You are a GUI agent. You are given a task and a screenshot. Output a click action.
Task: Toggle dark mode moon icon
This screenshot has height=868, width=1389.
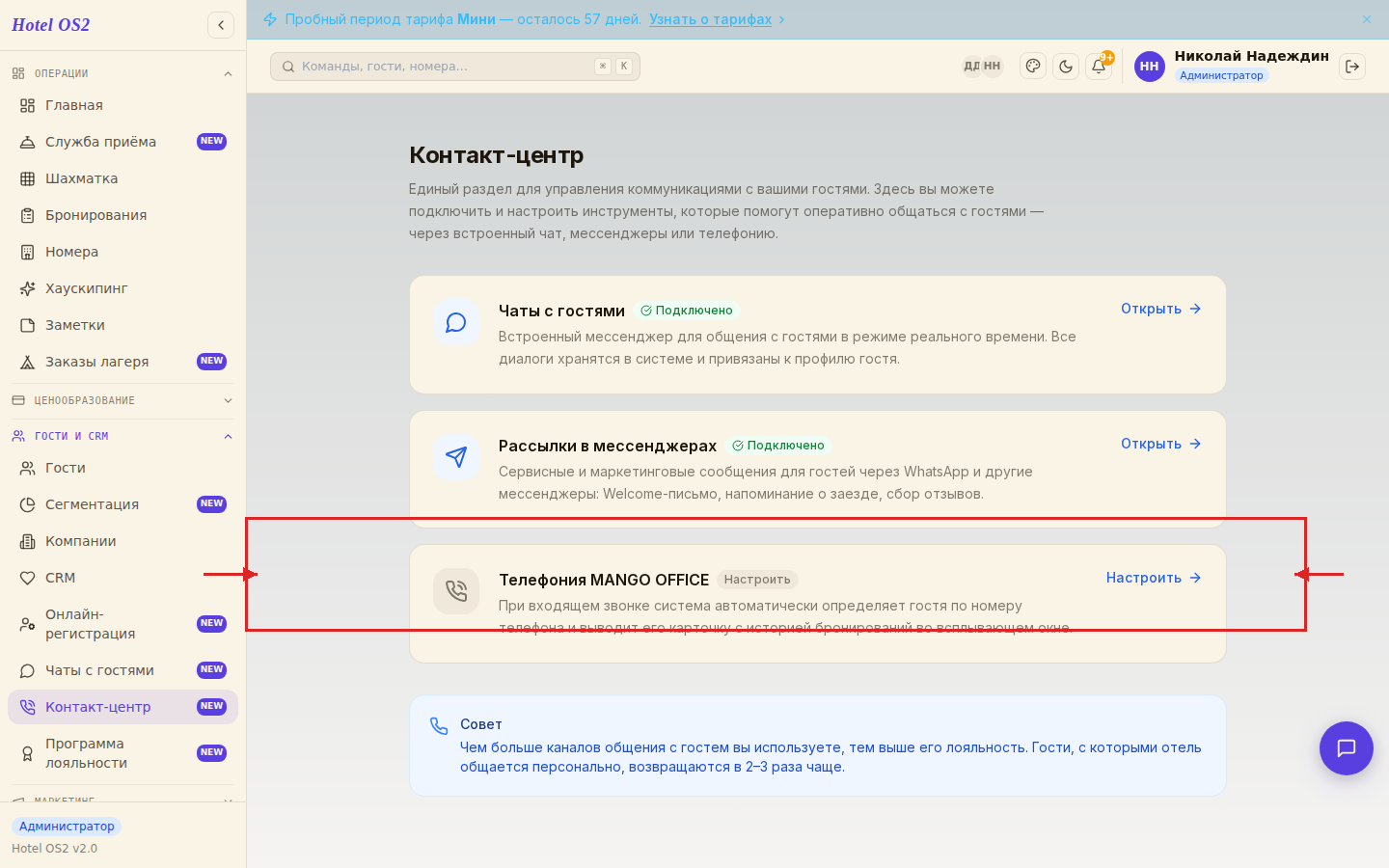[1066, 67]
